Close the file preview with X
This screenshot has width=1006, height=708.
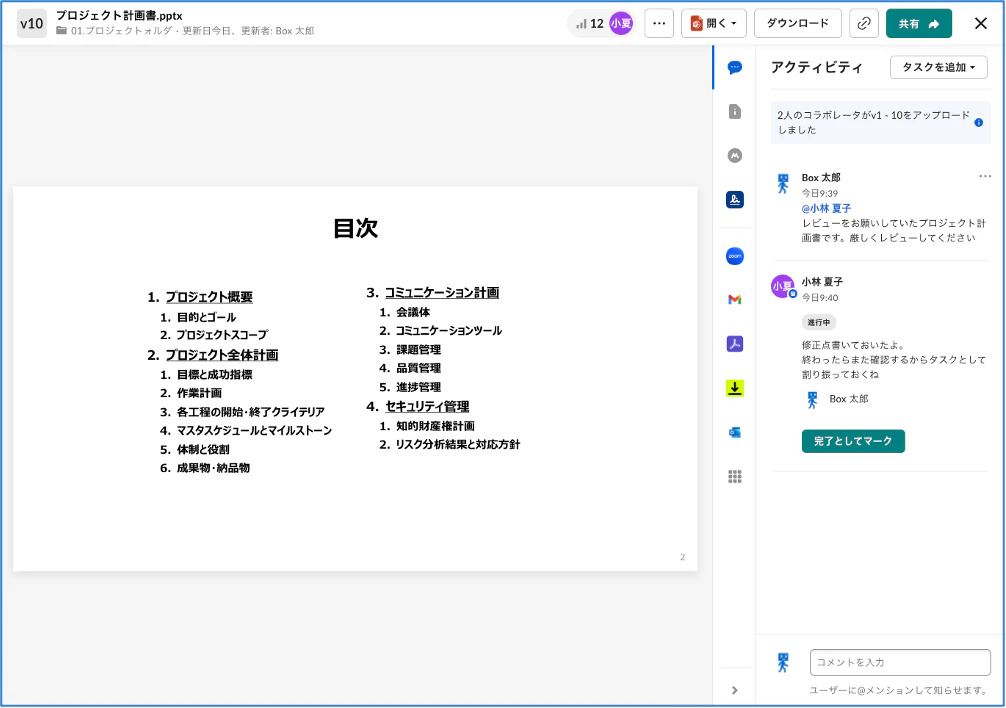tap(980, 24)
